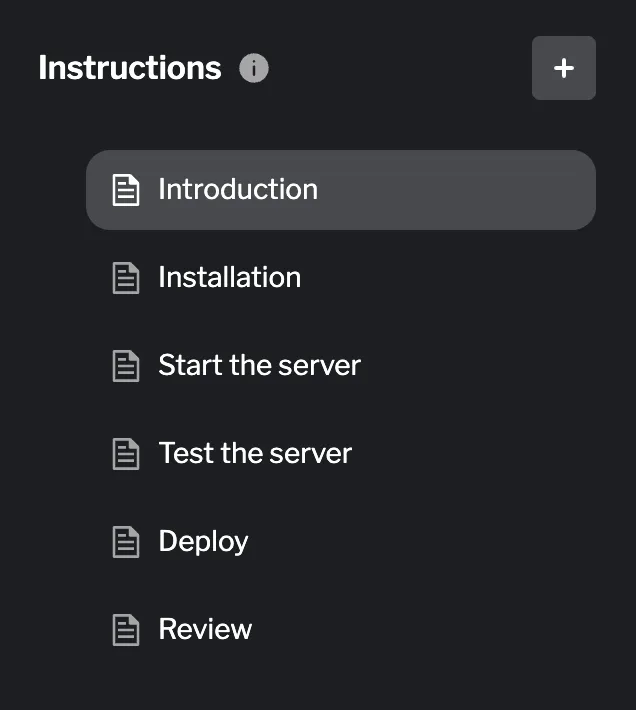Click the Instructions heading text
This screenshot has height=710, width=636.
pos(129,68)
